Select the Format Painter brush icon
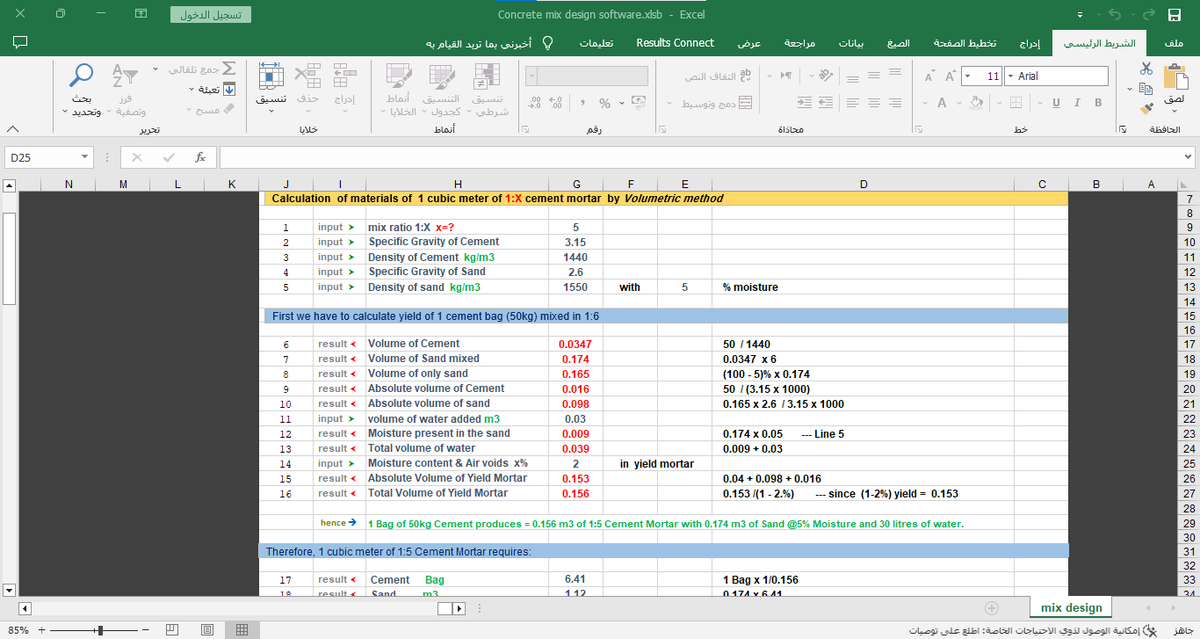 coord(1146,104)
